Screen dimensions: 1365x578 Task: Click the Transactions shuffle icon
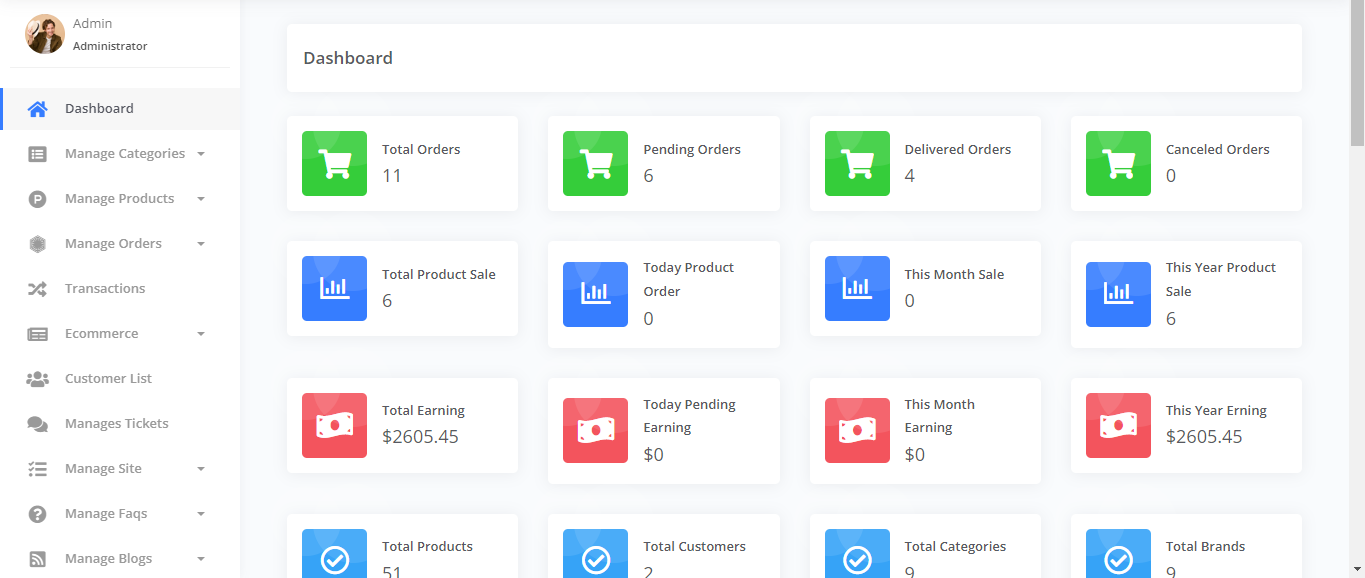[x=37, y=289]
